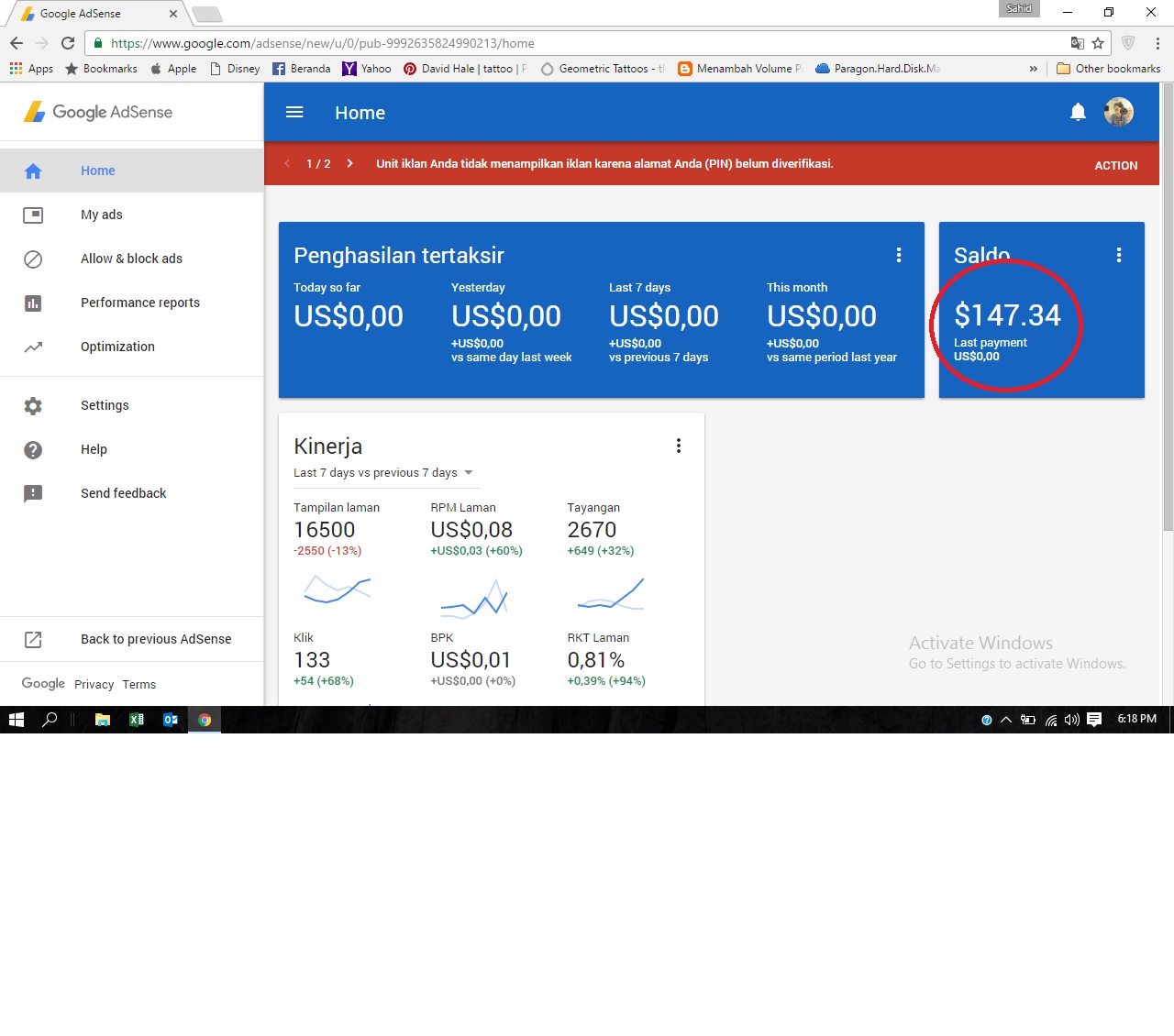The height and width of the screenshot is (1036, 1174).
Task: Open the notifications bell
Action: tap(1078, 112)
